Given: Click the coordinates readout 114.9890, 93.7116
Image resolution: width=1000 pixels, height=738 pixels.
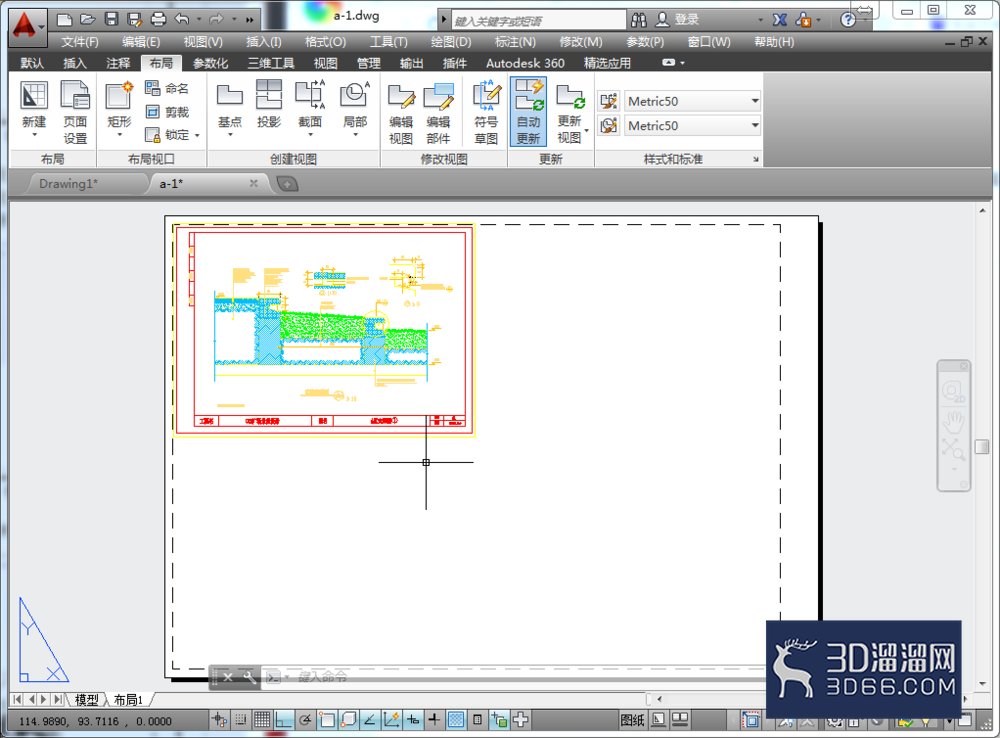Looking at the screenshot, I should (95, 721).
